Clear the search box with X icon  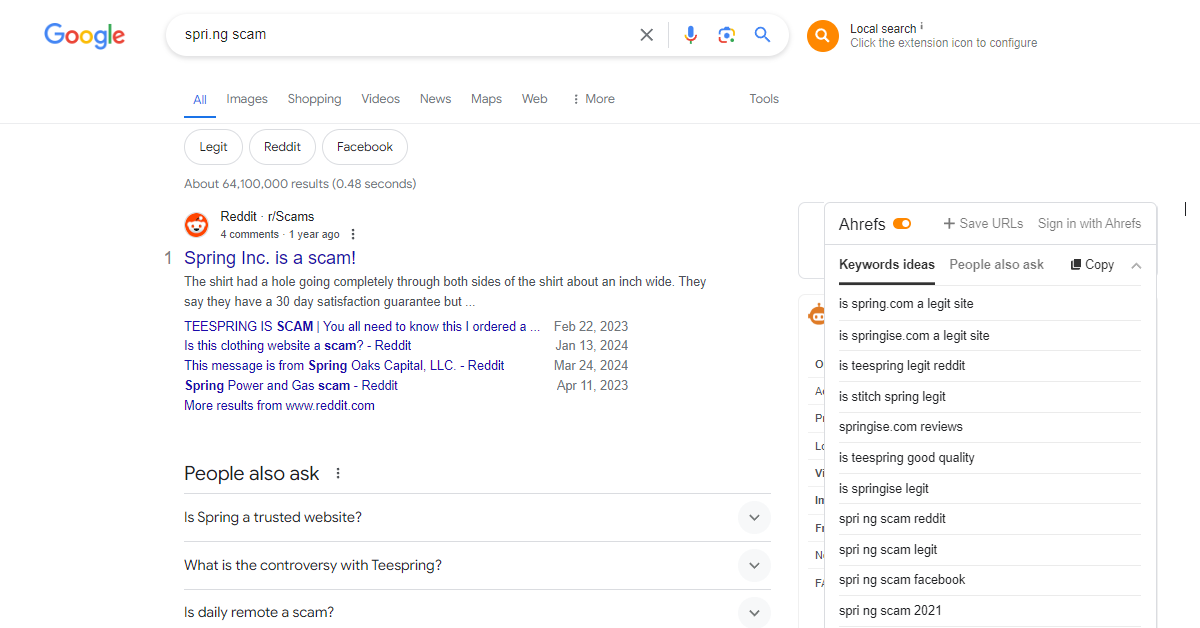pyautogui.click(x=647, y=35)
